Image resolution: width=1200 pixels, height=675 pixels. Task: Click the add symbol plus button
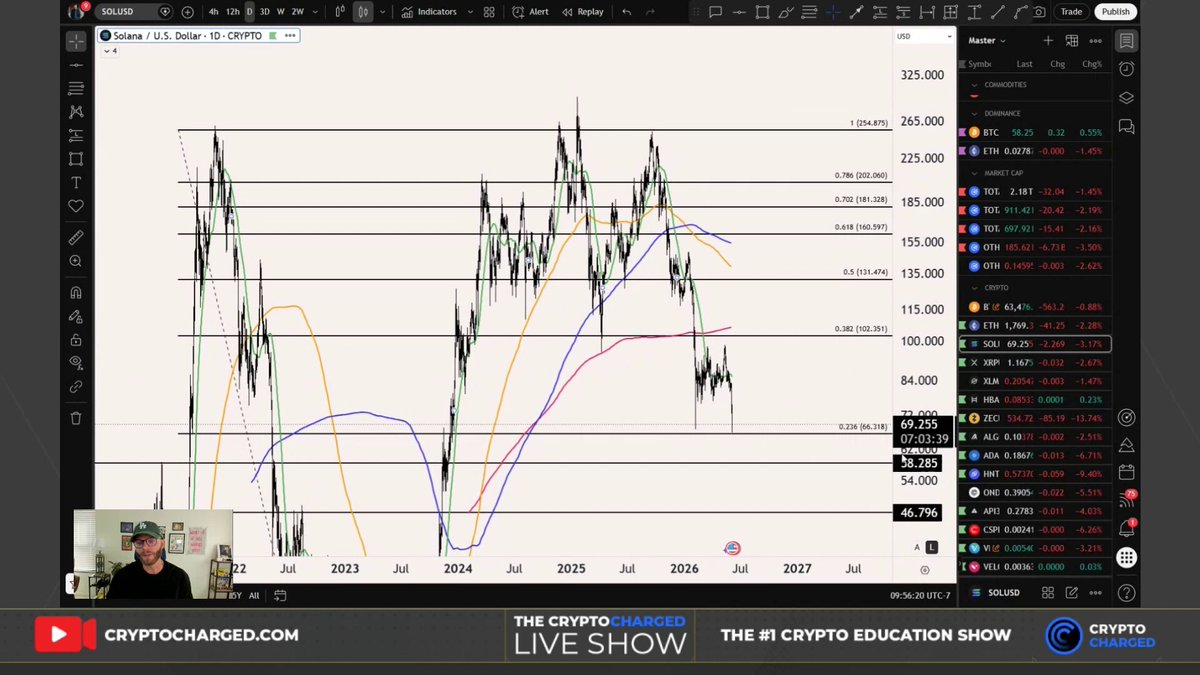click(x=187, y=12)
